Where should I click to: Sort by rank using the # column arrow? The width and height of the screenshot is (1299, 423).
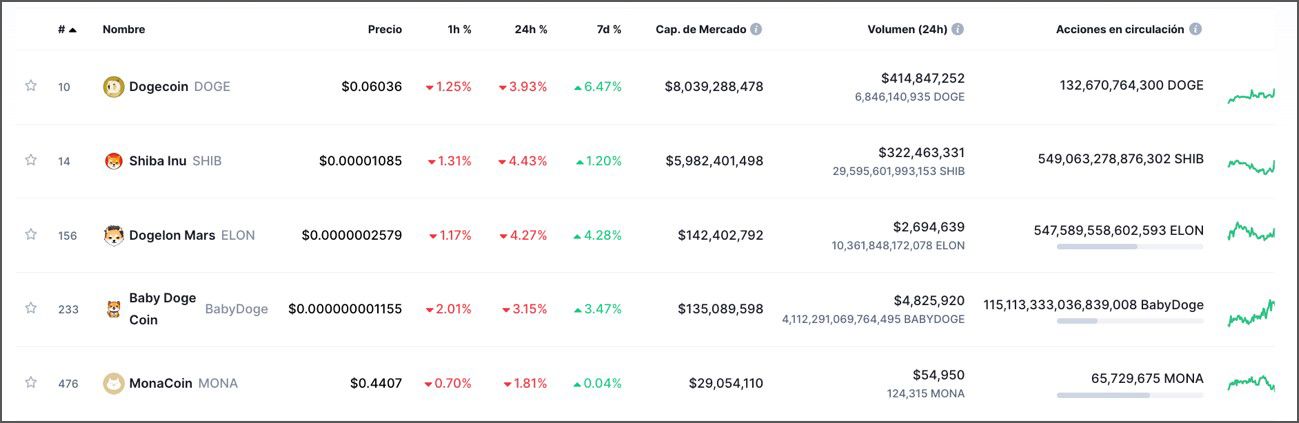pyautogui.click(x=72, y=30)
